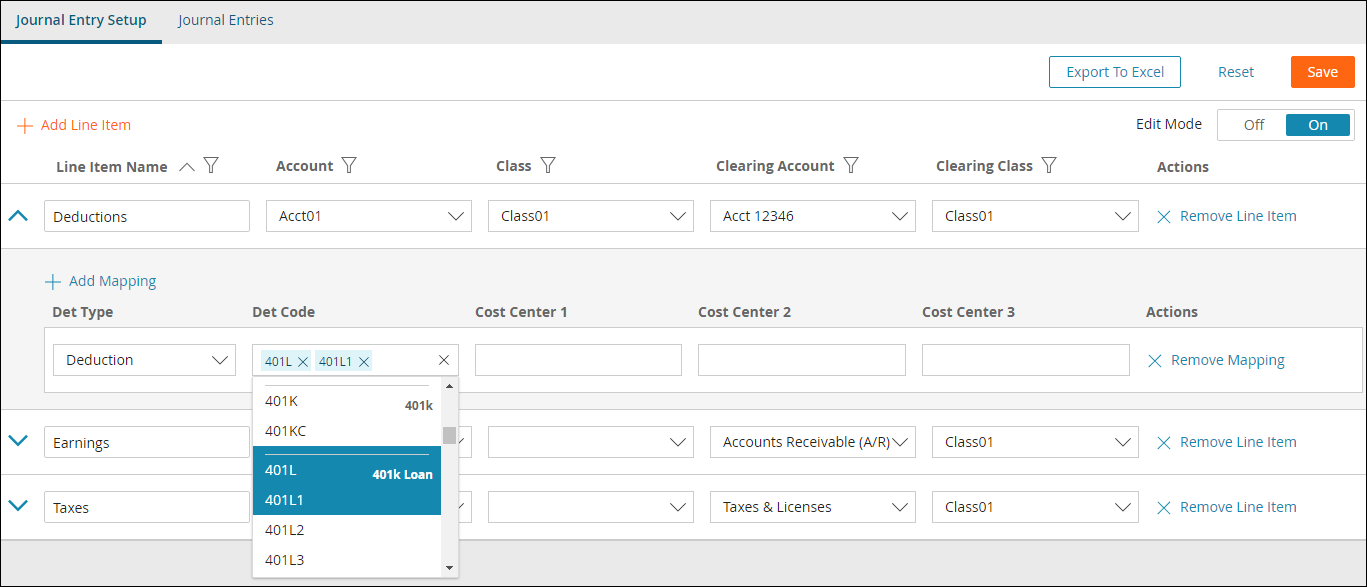
Task: Click Remove Line Item for Deductions
Action: pos(1238,216)
